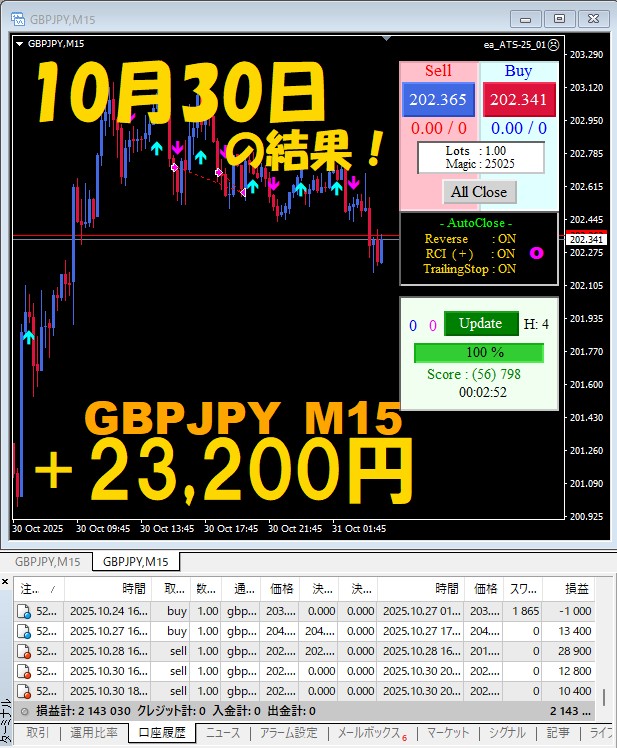Click order icon of 2025.10.30 16 sell row
The height and width of the screenshot is (748, 617).
[23, 672]
